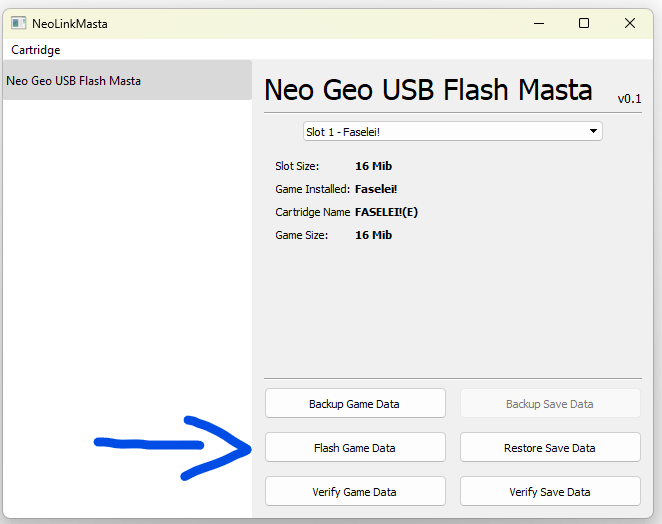Click the Cartridge Name value FASELEI!(E)
662x524 pixels.
pos(386,212)
